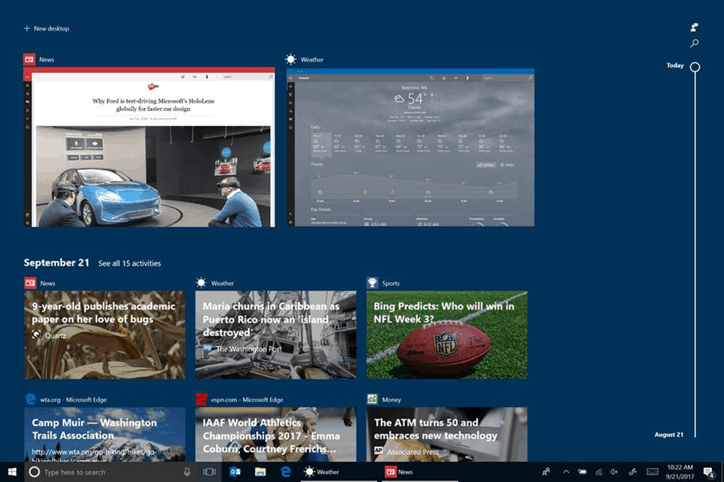Click the muted volume icon in the tray
This screenshot has width=724, height=482.
click(614, 472)
